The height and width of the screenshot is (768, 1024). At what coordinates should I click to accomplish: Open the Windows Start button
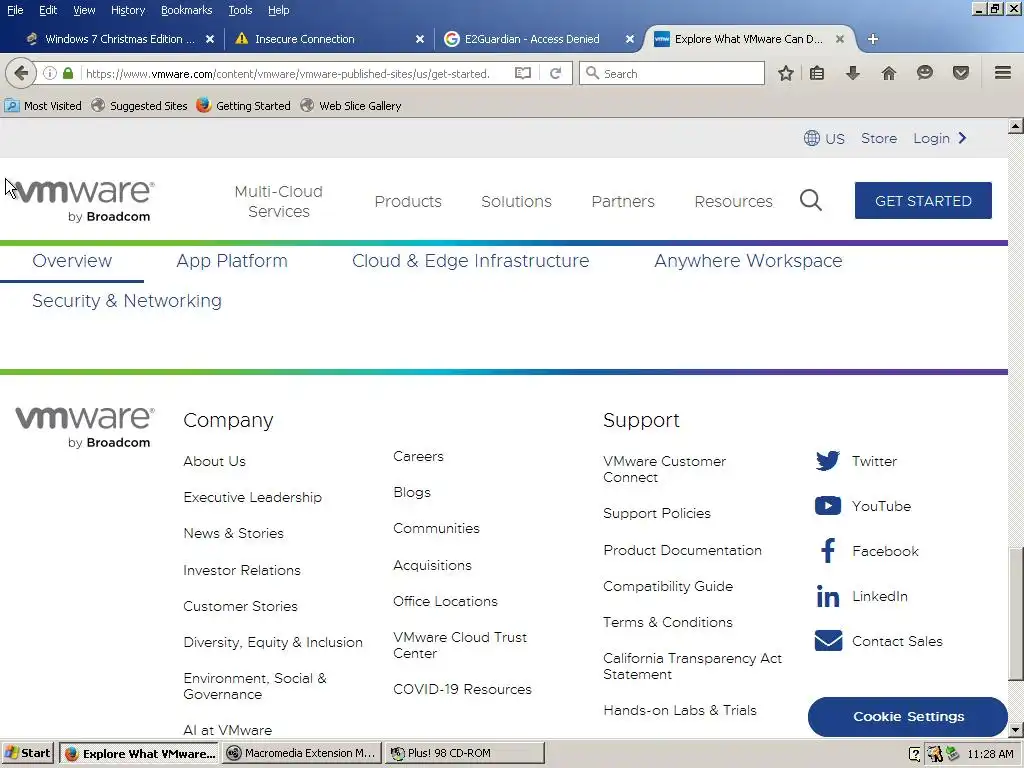[x=27, y=753]
